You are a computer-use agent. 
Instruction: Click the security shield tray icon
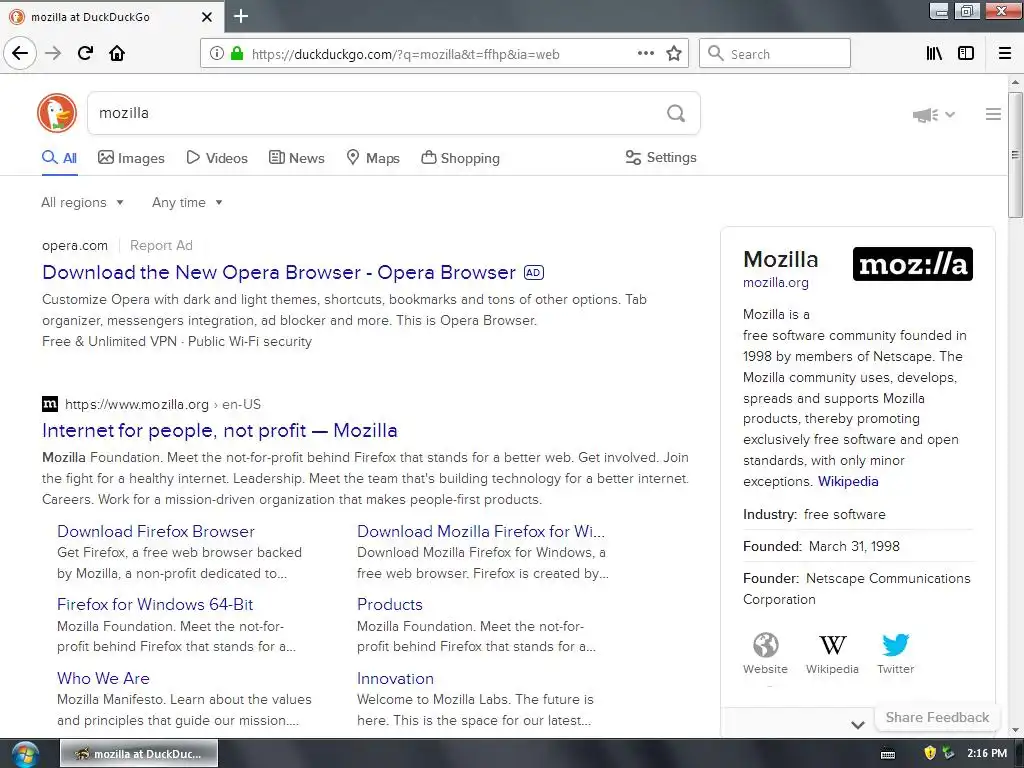(x=930, y=753)
